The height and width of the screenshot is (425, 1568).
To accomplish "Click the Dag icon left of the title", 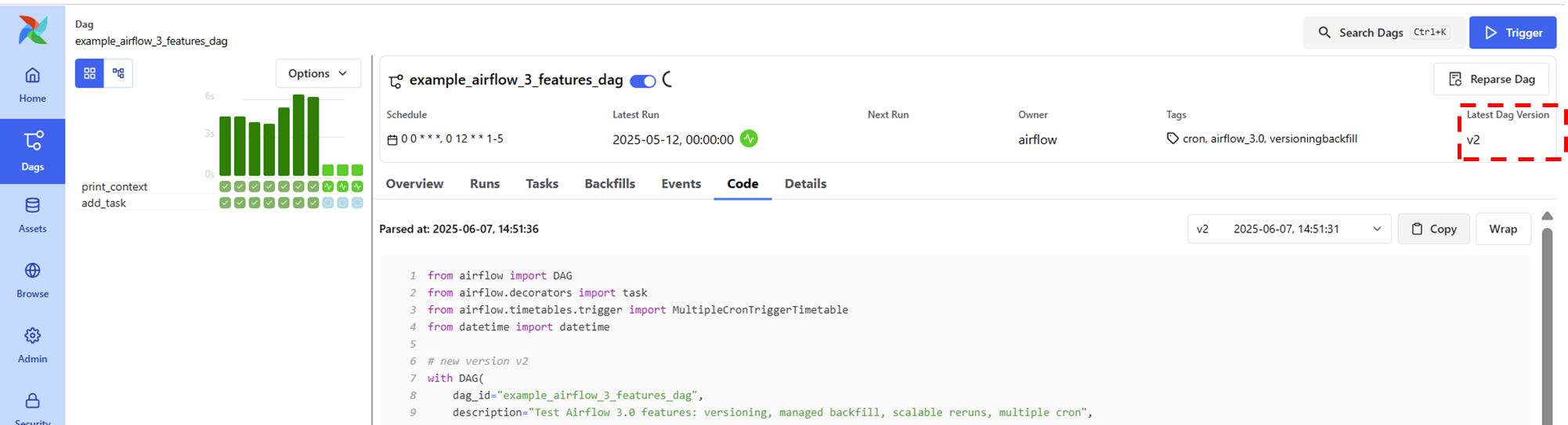I will click(396, 81).
